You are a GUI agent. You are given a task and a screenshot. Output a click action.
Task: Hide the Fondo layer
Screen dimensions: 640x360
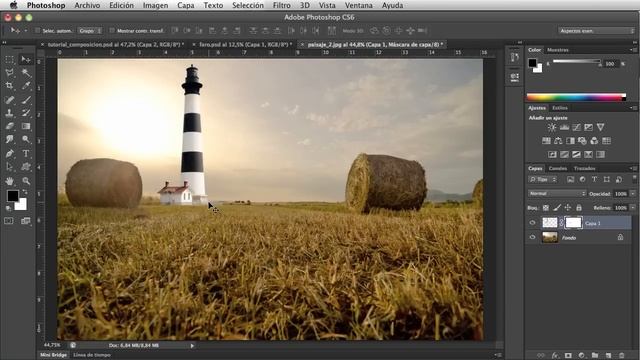pos(532,237)
